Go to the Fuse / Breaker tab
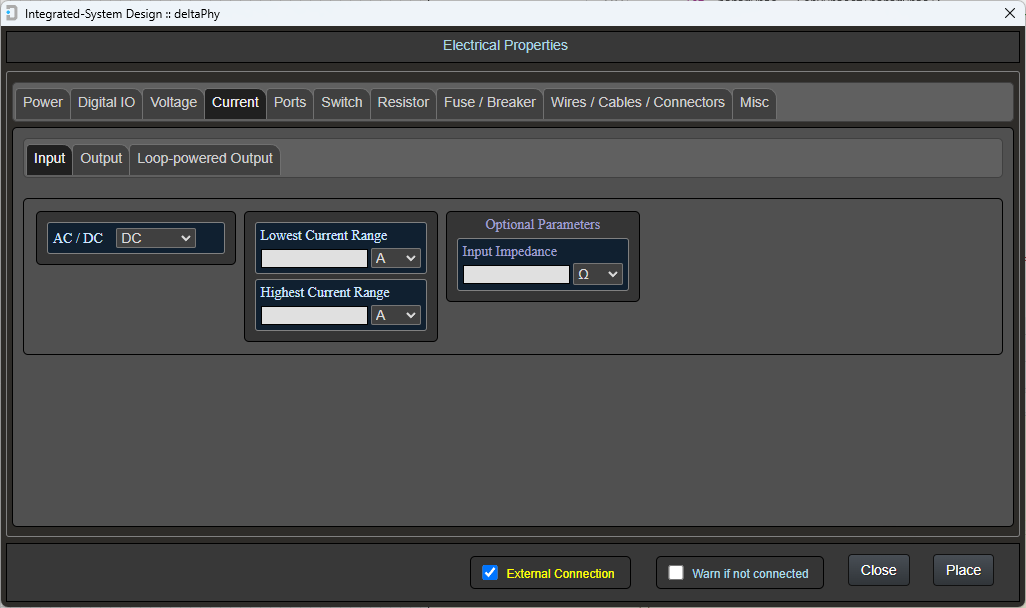Screen dimensions: 1026x608 (x=489, y=103)
